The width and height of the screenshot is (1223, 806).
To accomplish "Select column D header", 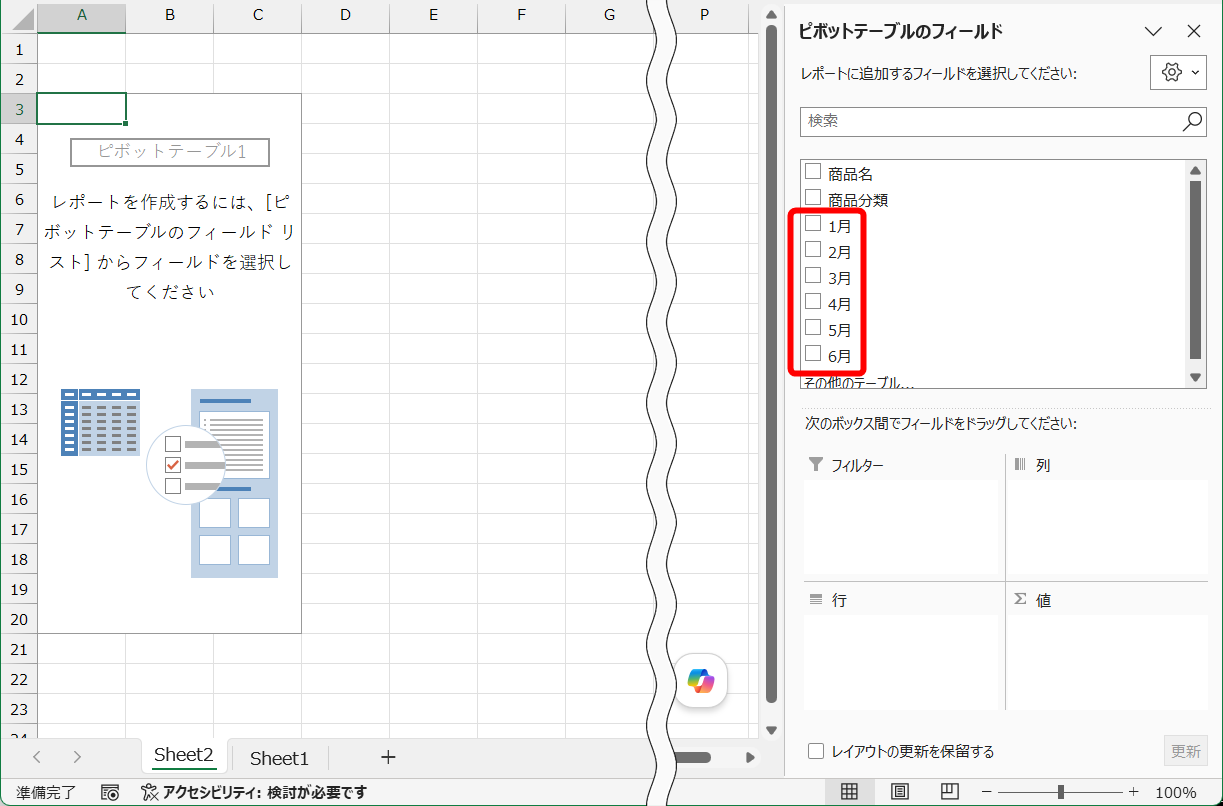I will pos(345,15).
